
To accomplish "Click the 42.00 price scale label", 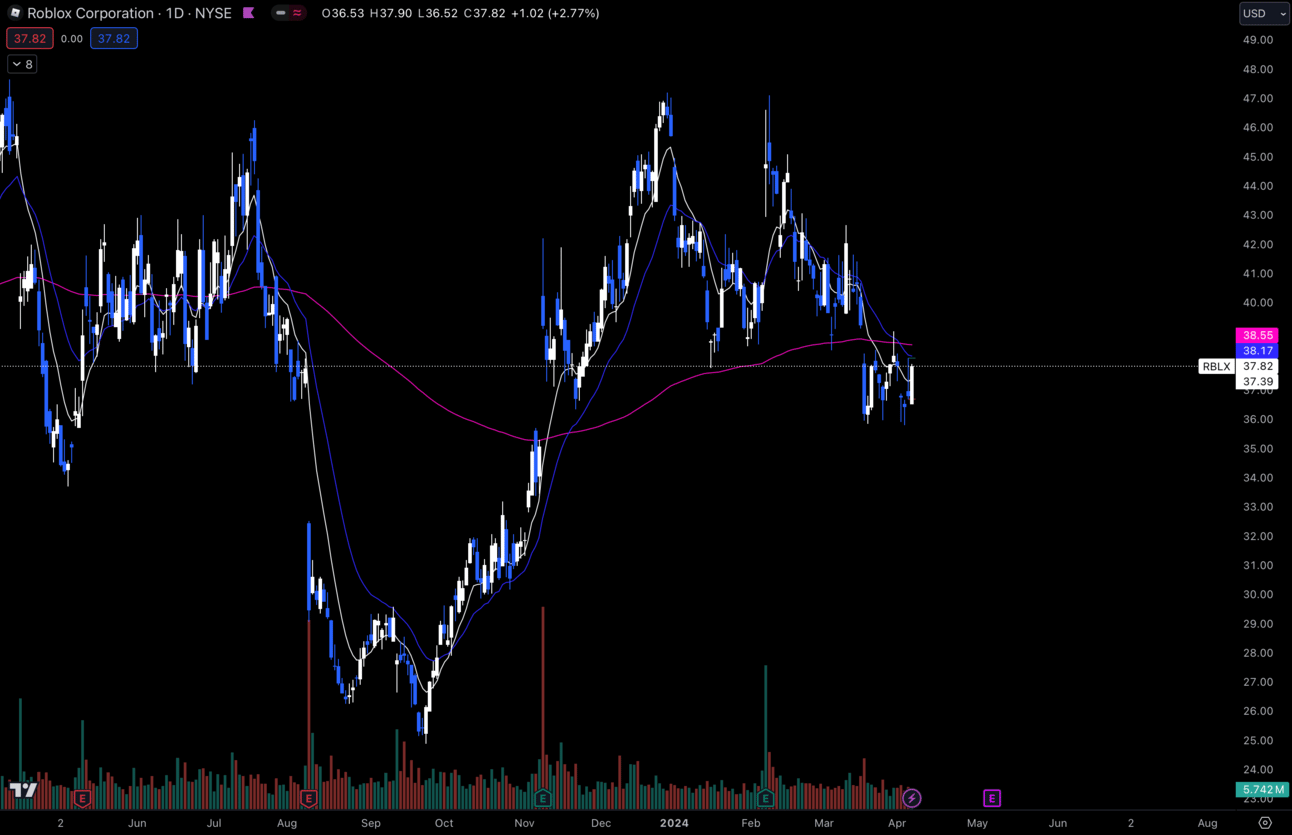I will click(x=1258, y=244).
